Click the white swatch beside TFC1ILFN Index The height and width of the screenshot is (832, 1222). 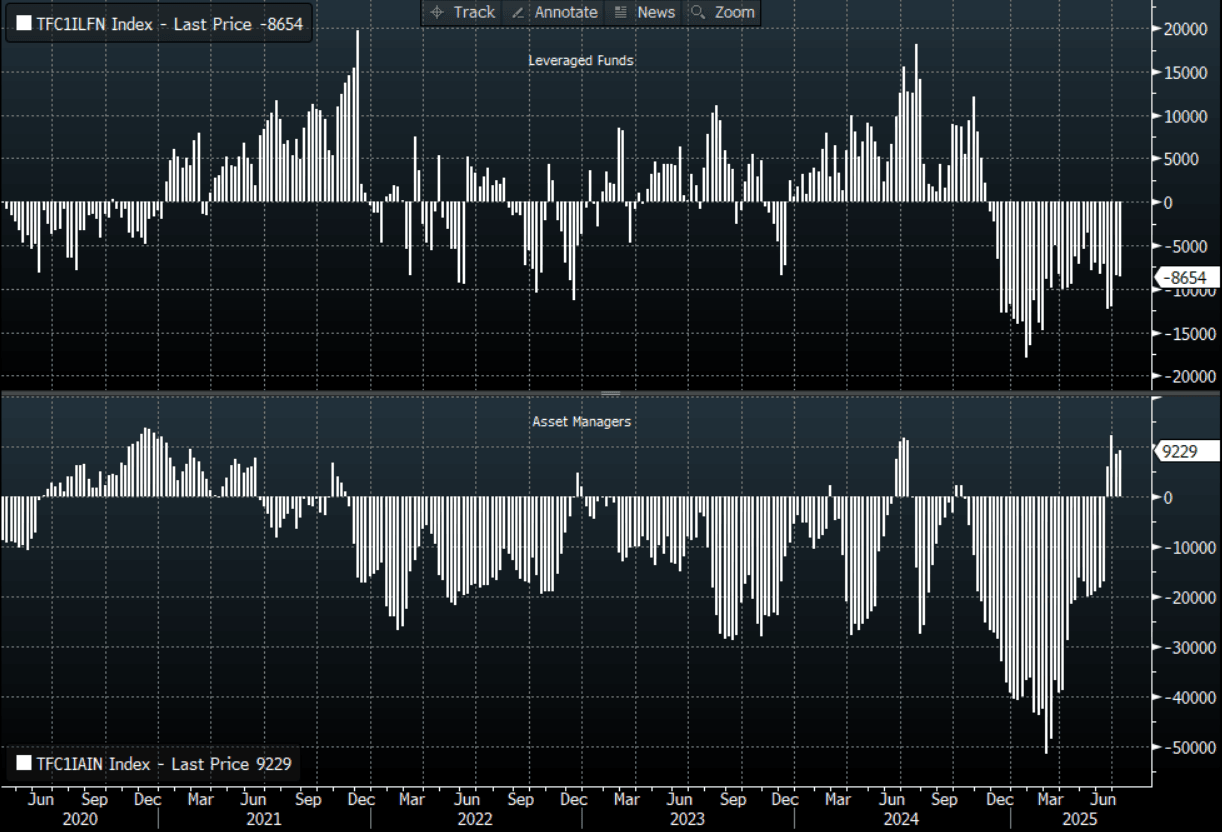pos(24,24)
